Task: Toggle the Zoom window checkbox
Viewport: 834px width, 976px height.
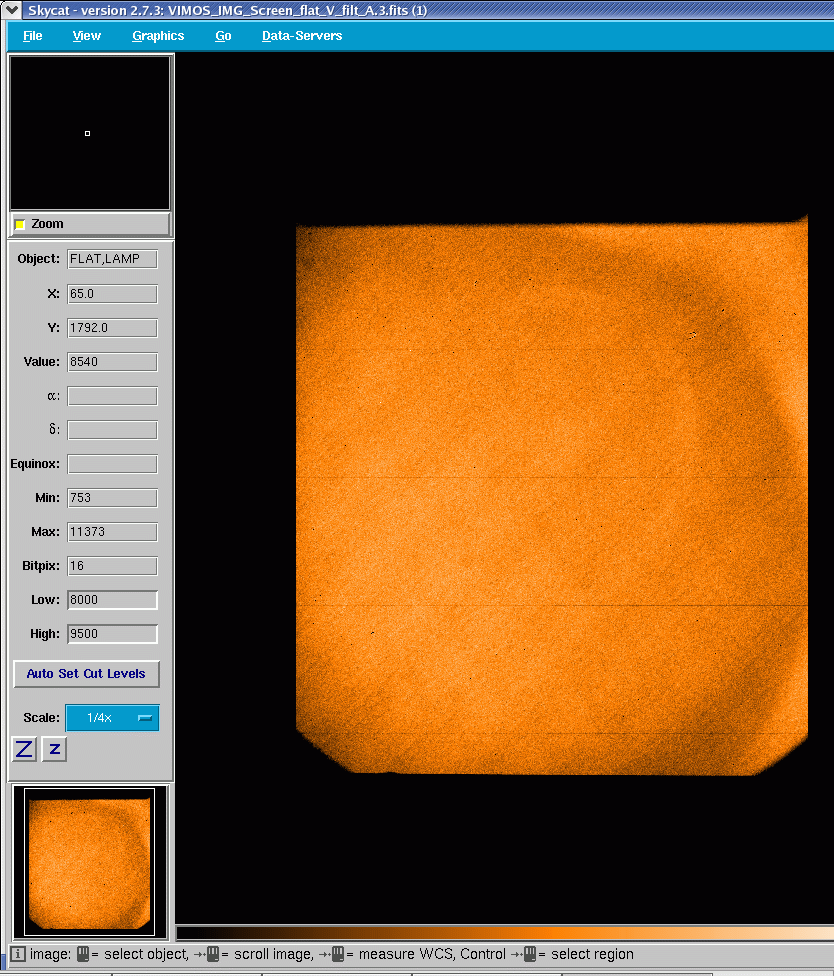Action: tap(21, 224)
